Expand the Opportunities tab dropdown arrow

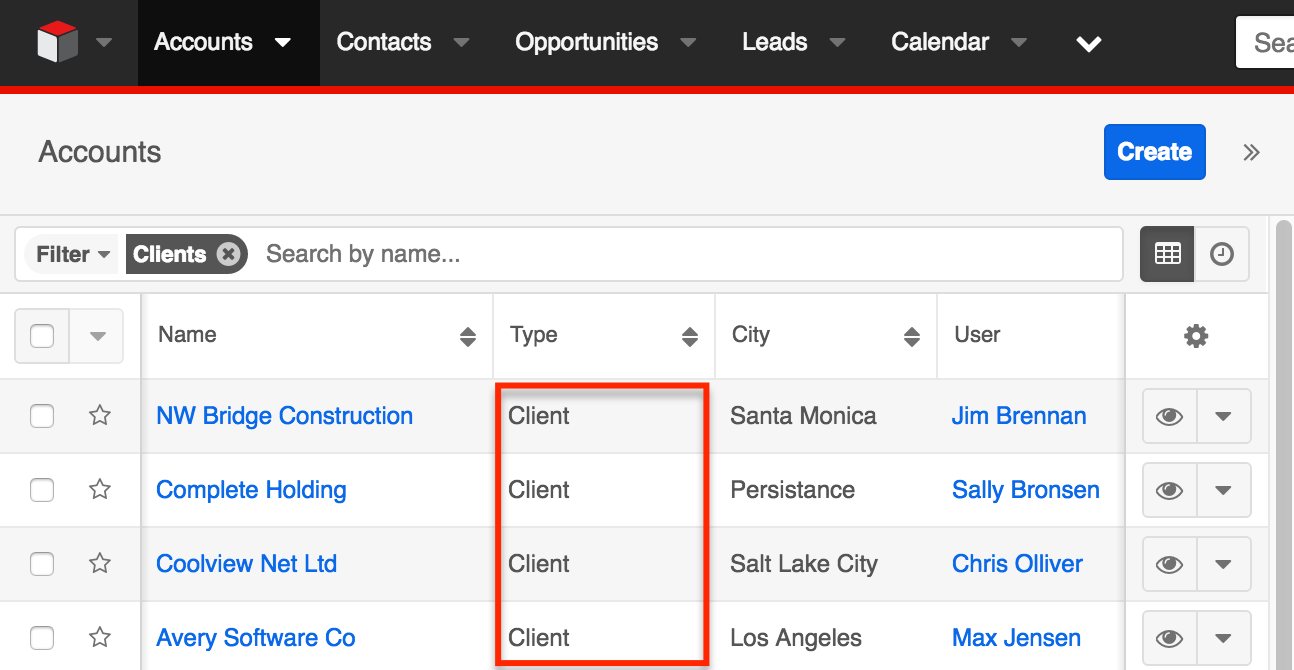pos(688,43)
